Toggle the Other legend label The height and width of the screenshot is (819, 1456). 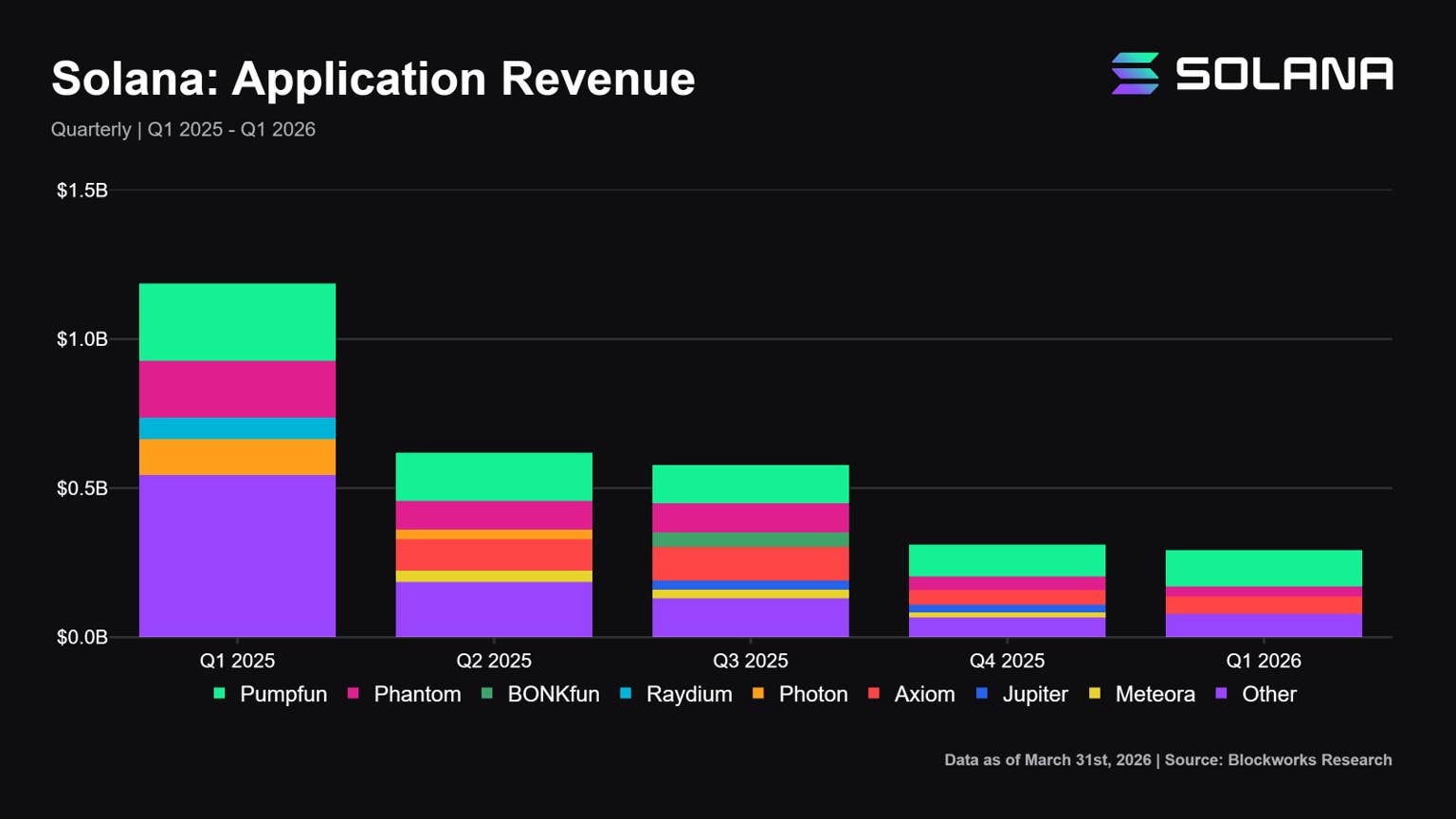tap(1268, 695)
